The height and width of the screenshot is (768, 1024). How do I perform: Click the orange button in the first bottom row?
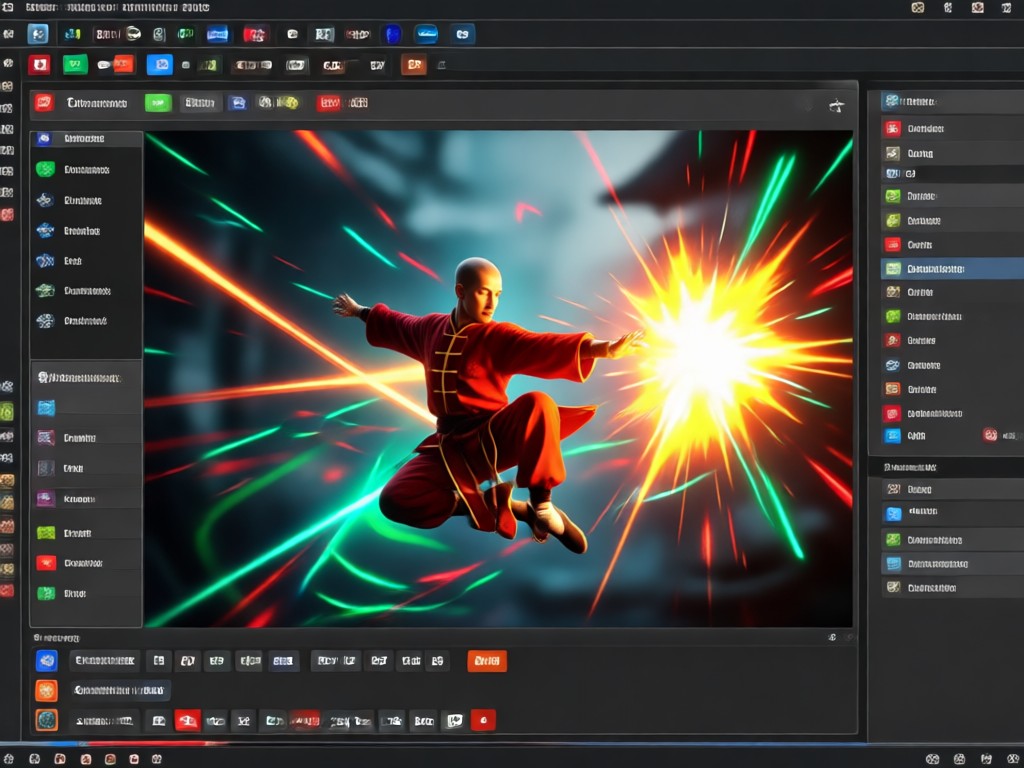tap(487, 661)
